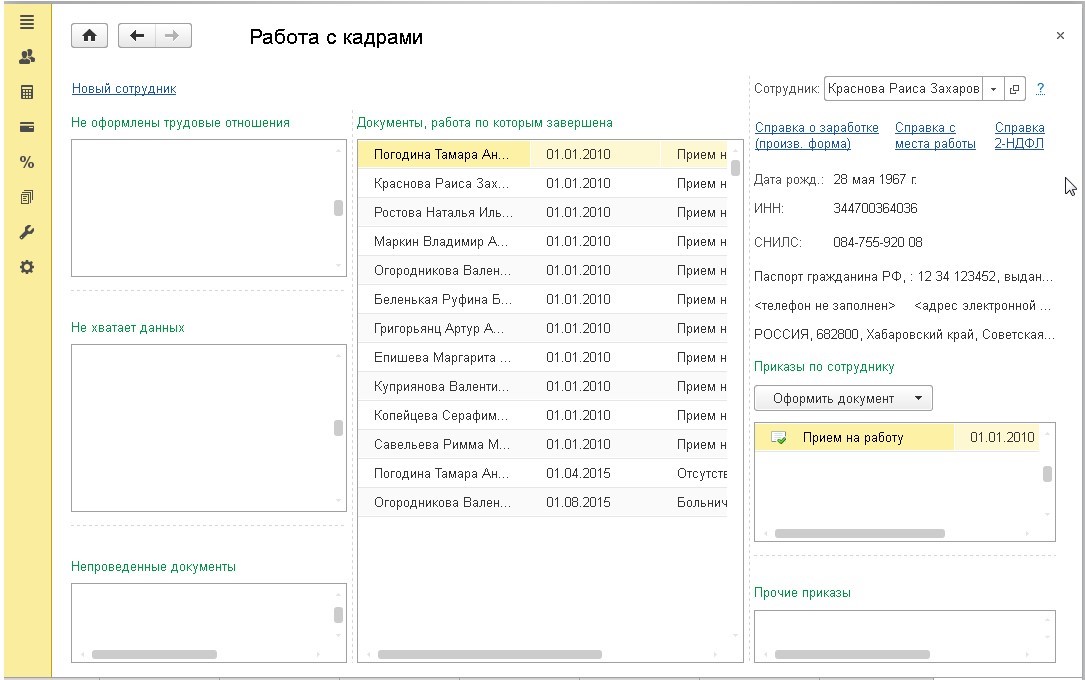This screenshot has height=680, width=1085.
Task: Select the Маркин Владимир А... row
Action: pyautogui.click(x=542, y=242)
